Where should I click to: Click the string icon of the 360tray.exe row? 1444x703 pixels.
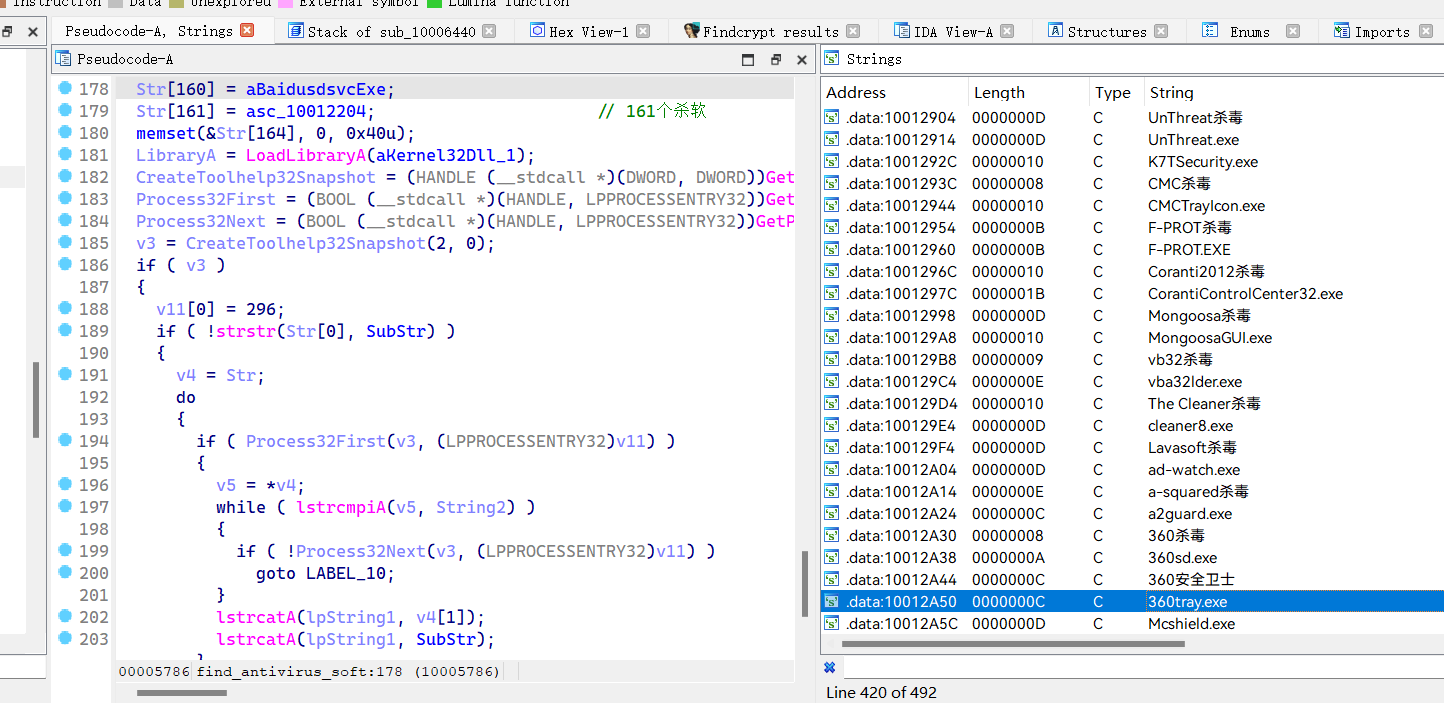tap(831, 602)
